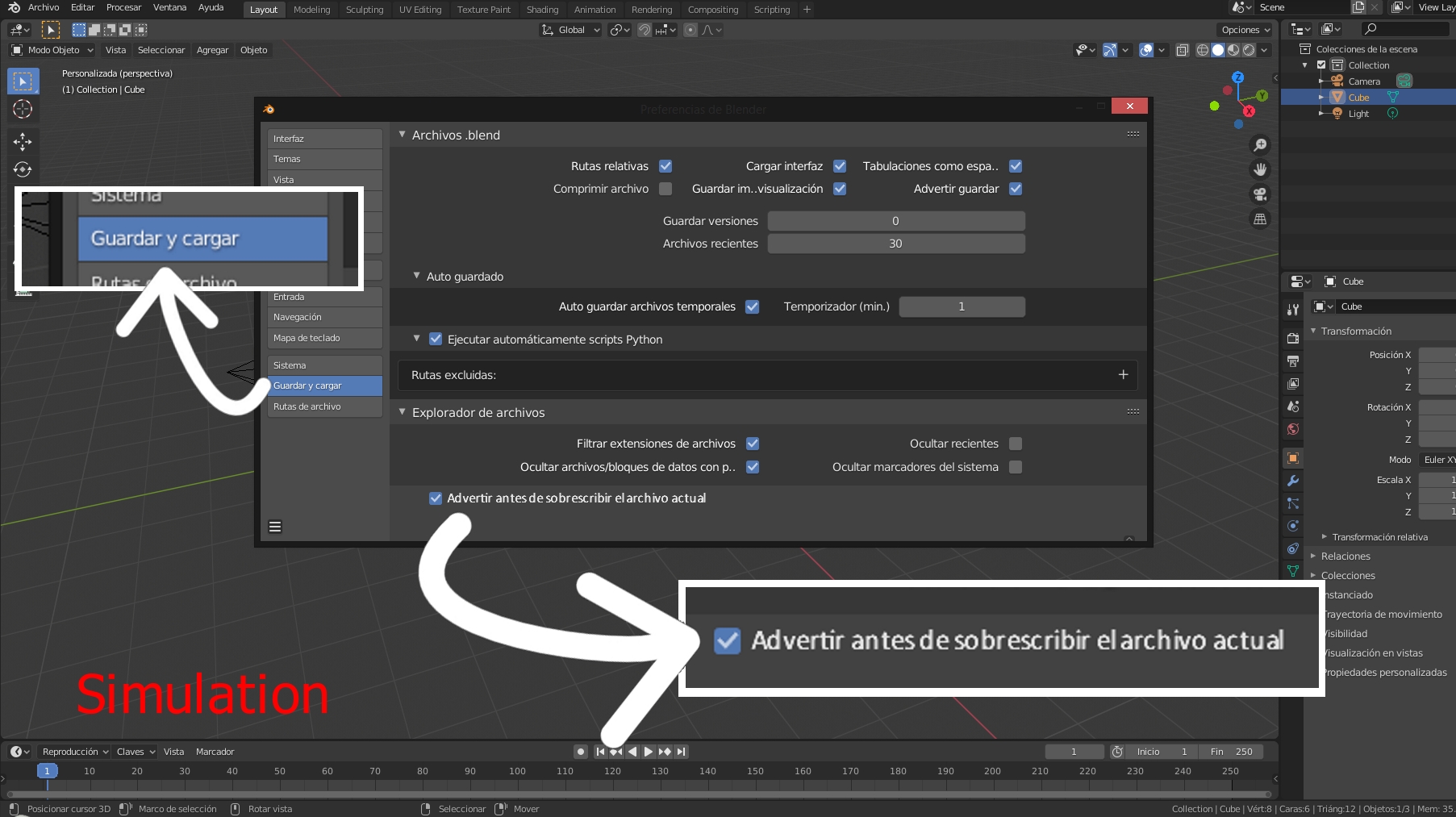Enable the Comprimir archivo checkbox

tap(665, 189)
